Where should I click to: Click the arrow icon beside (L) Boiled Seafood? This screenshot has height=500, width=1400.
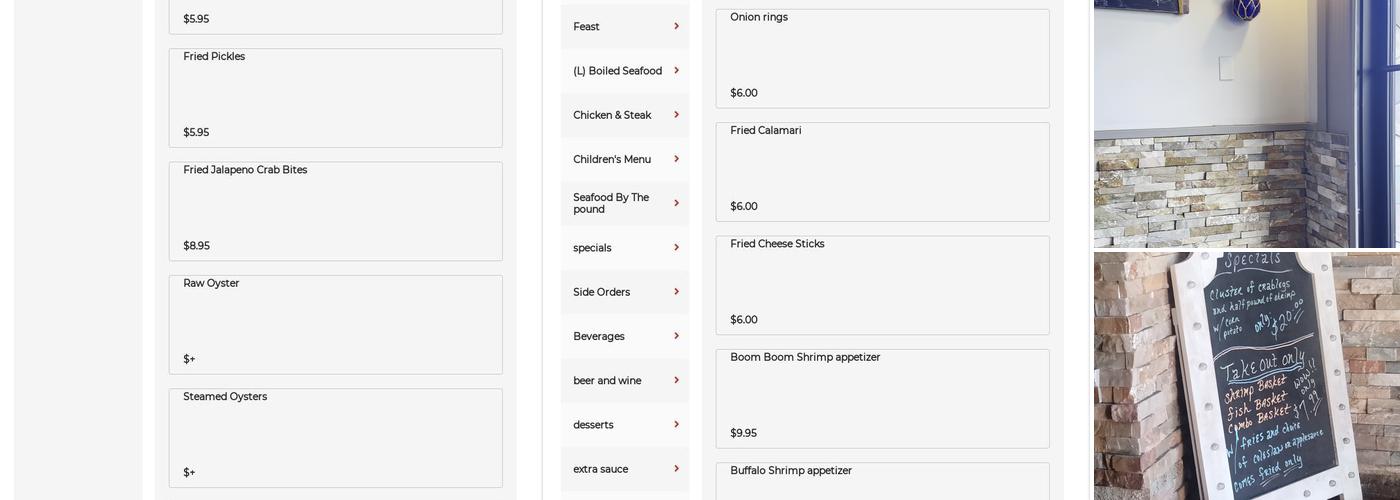tap(676, 70)
